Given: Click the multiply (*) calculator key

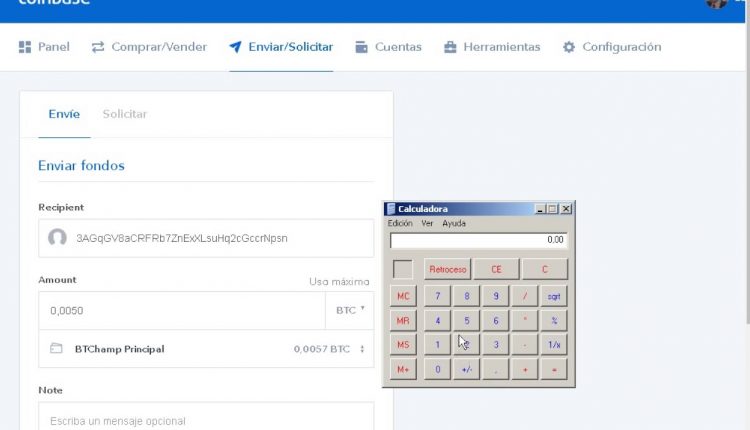Looking at the screenshot, I should [x=525, y=320].
